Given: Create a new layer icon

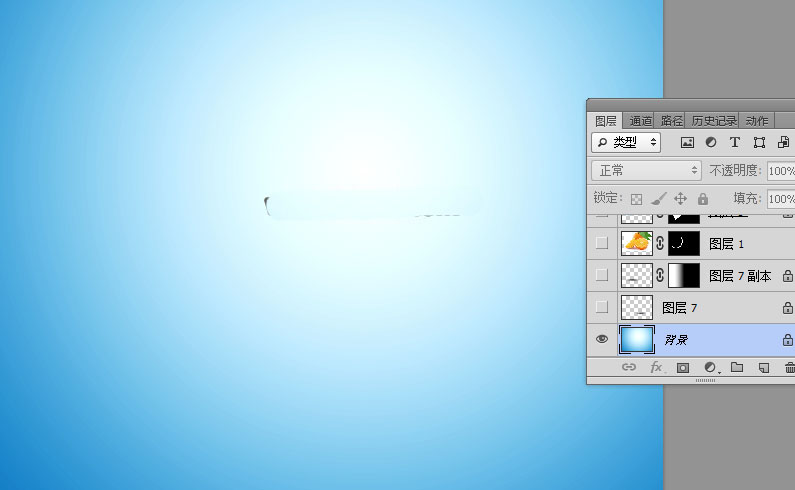Looking at the screenshot, I should tap(764, 368).
